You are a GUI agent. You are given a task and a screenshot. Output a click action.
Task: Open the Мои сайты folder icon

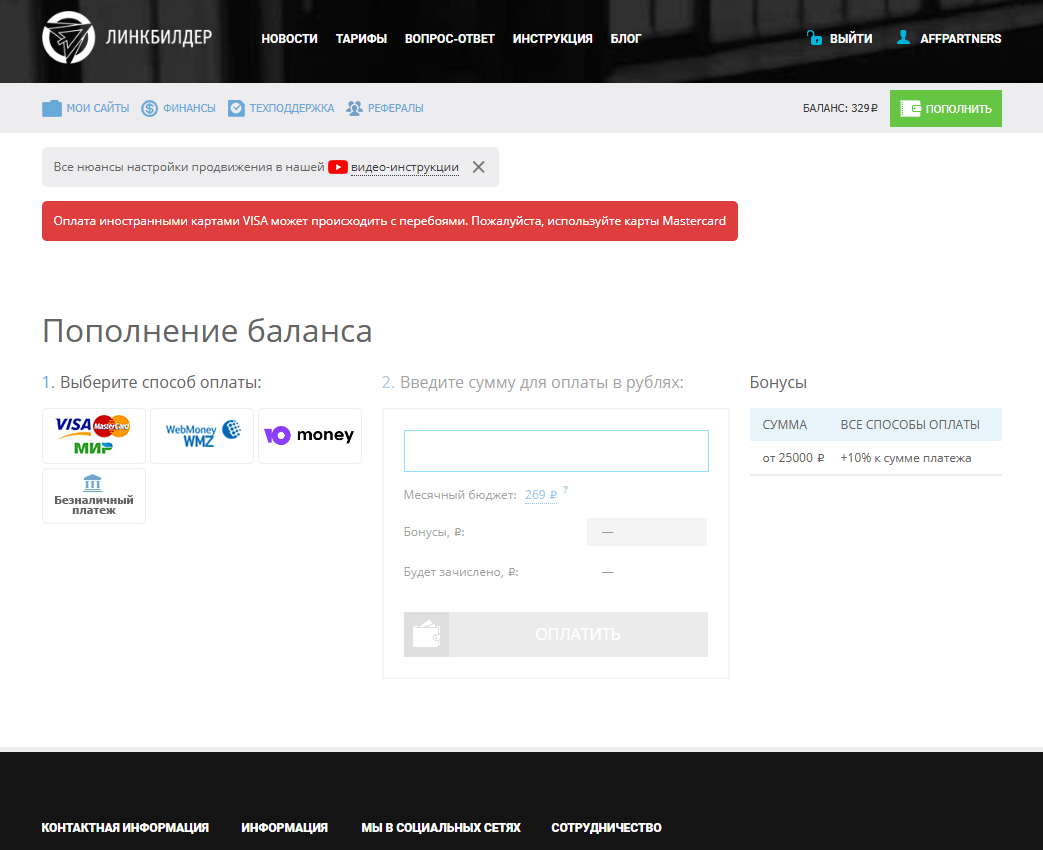point(52,108)
